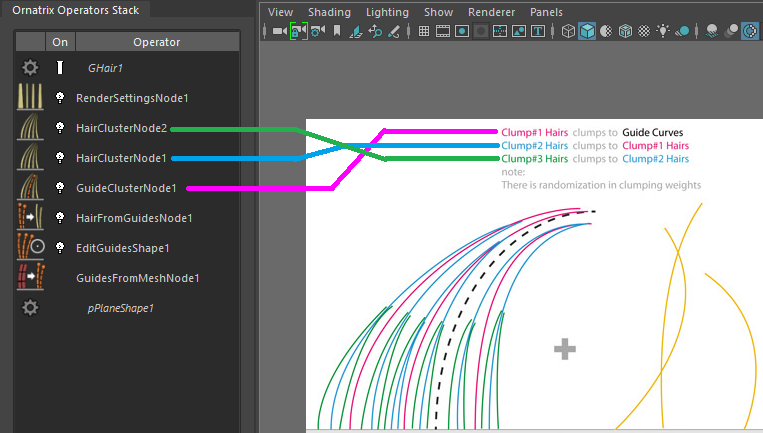Toggle the RenderSettingsNode1 on-state bulb
This screenshot has height=433, width=763.
(60, 98)
